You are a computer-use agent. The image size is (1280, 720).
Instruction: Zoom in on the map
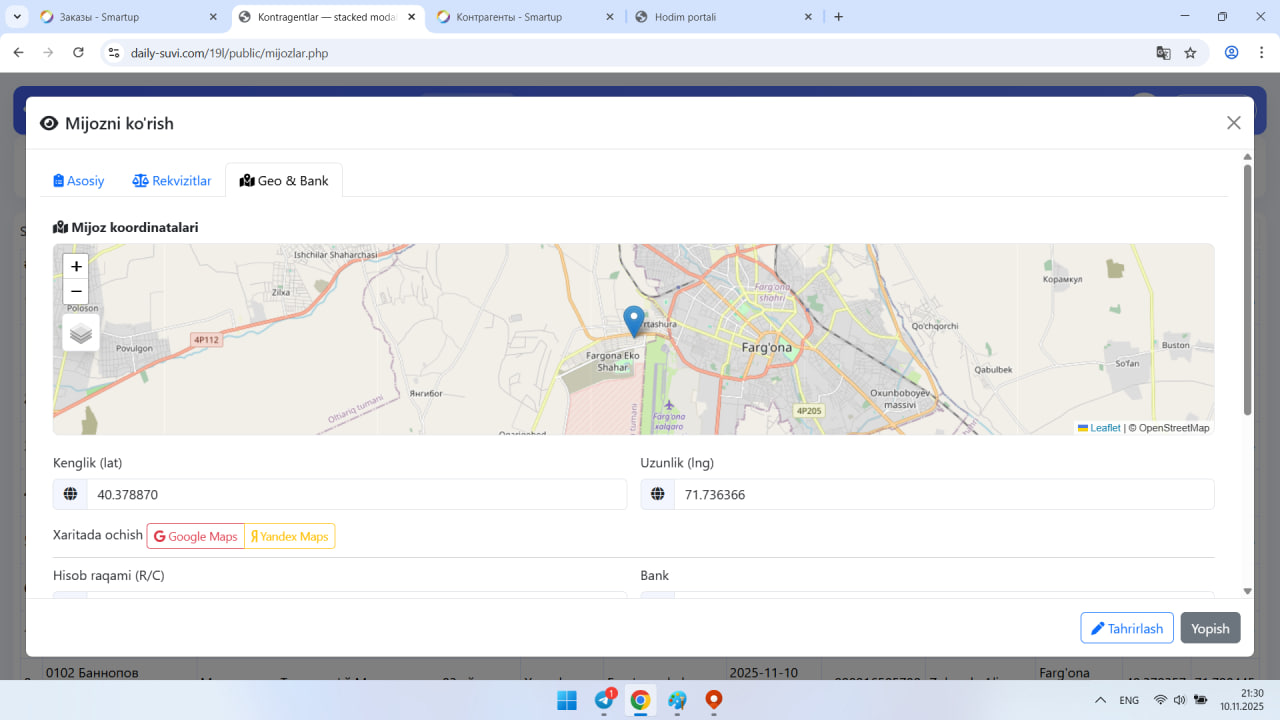coord(76,267)
